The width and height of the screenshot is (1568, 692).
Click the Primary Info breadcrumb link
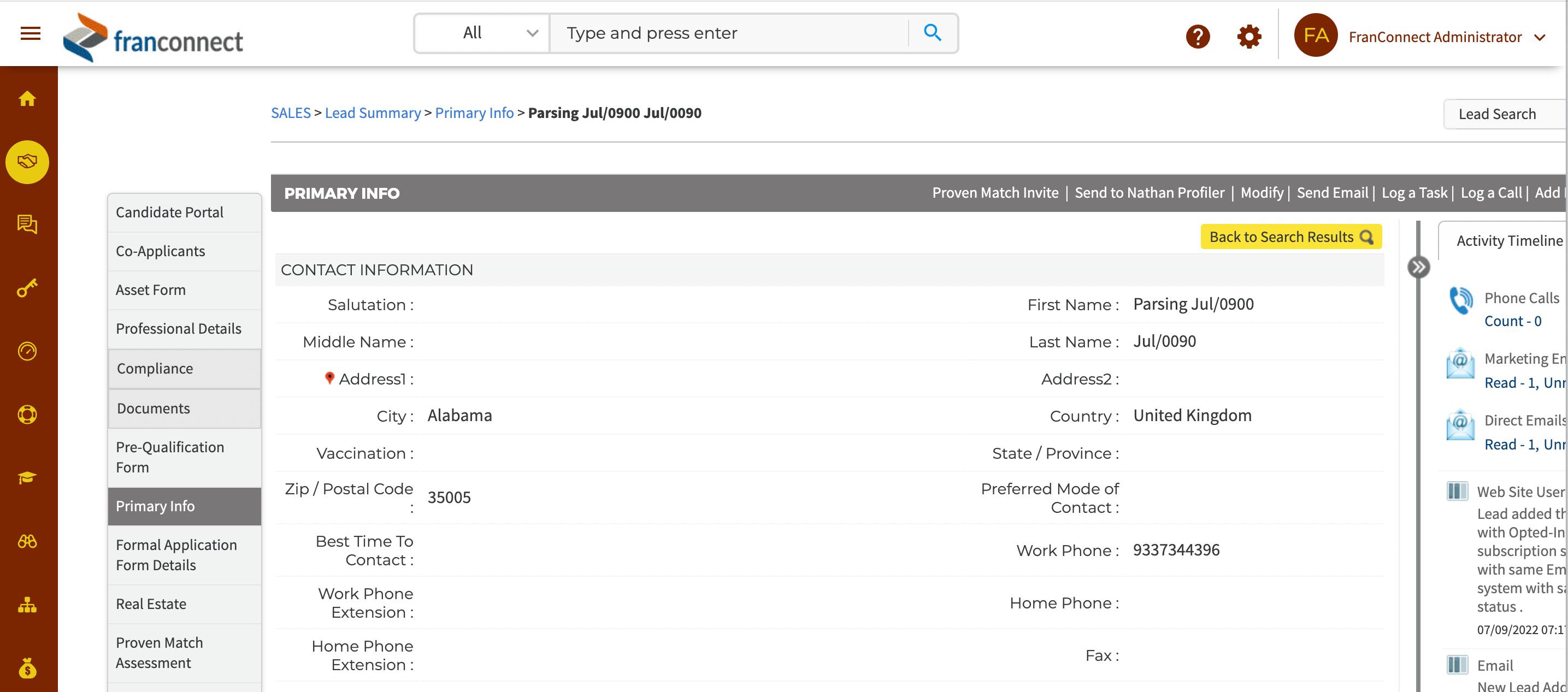click(474, 113)
